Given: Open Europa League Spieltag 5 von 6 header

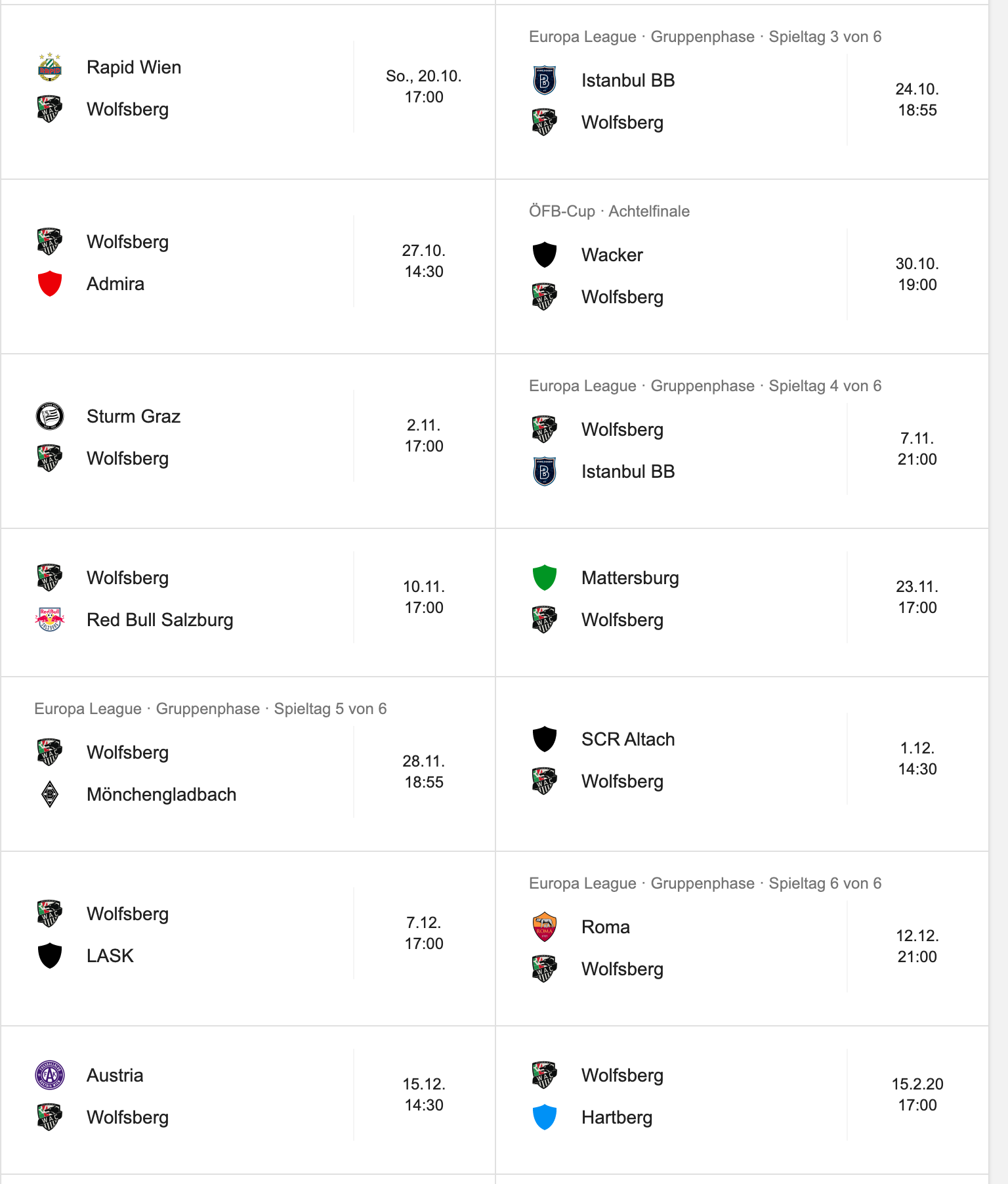Looking at the screenshot, I should 211,709.
